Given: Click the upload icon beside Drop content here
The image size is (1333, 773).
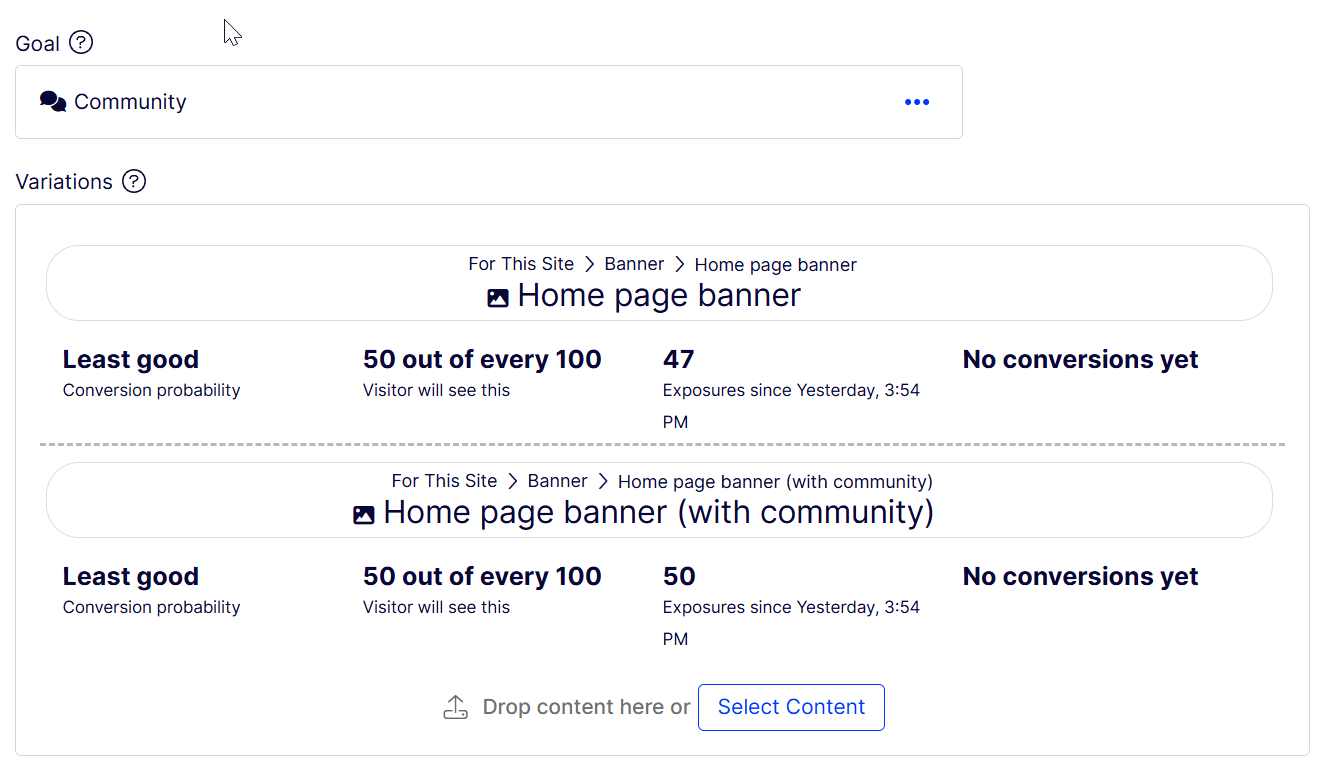Looking at the screenshot, I should tap(456, 708).
